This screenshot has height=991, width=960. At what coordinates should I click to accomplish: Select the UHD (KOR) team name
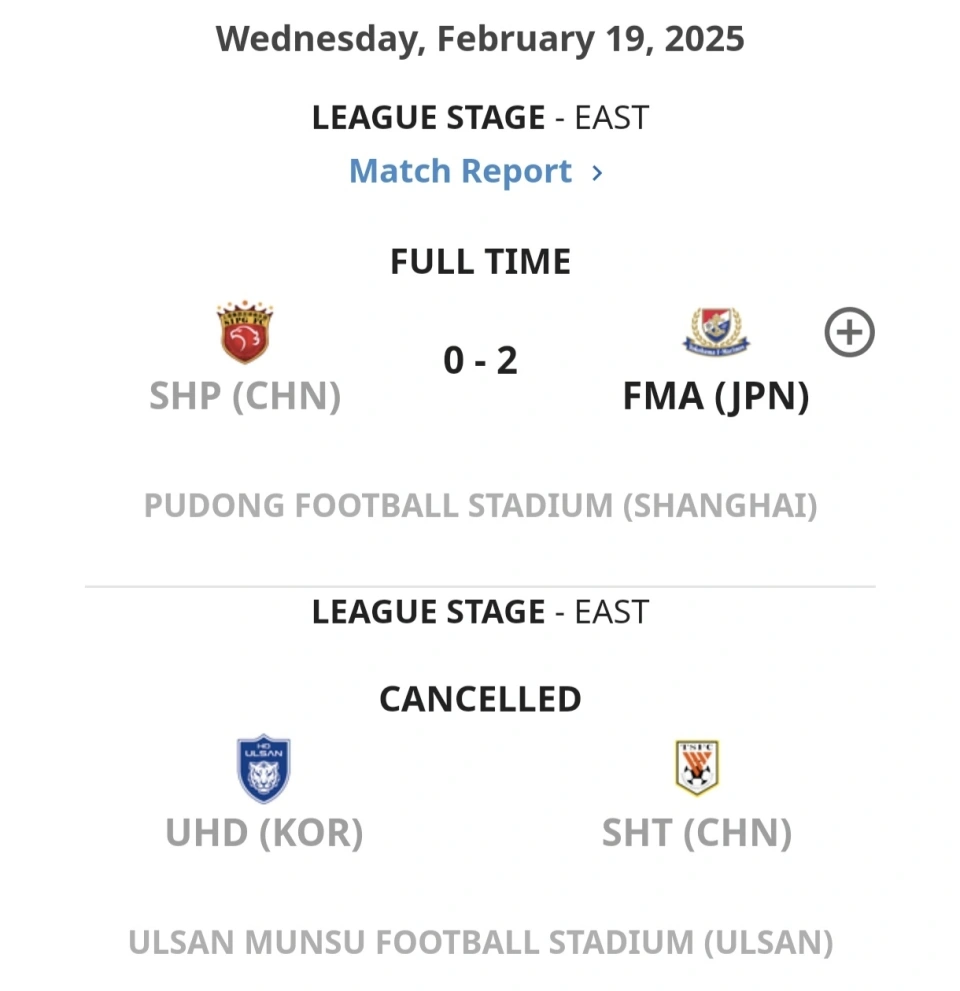[x=264, y=833]
